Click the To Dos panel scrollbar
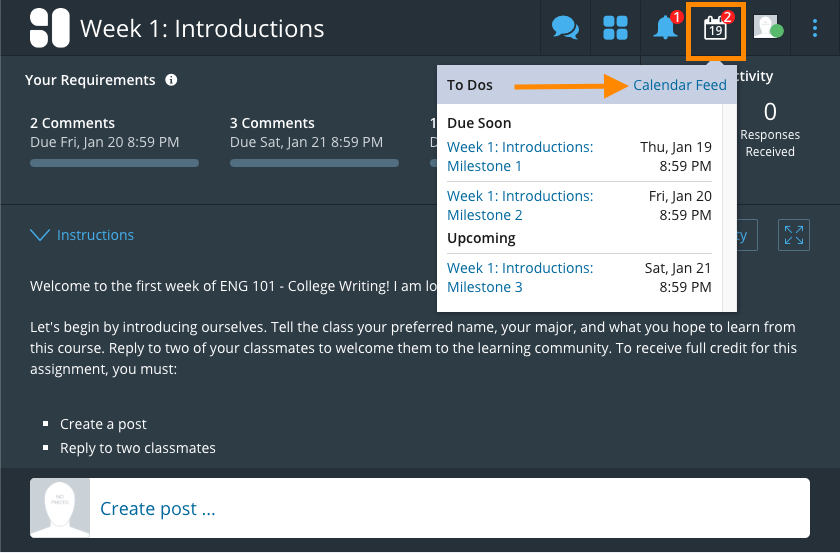840x553 pixels. [x=728, y=200]
